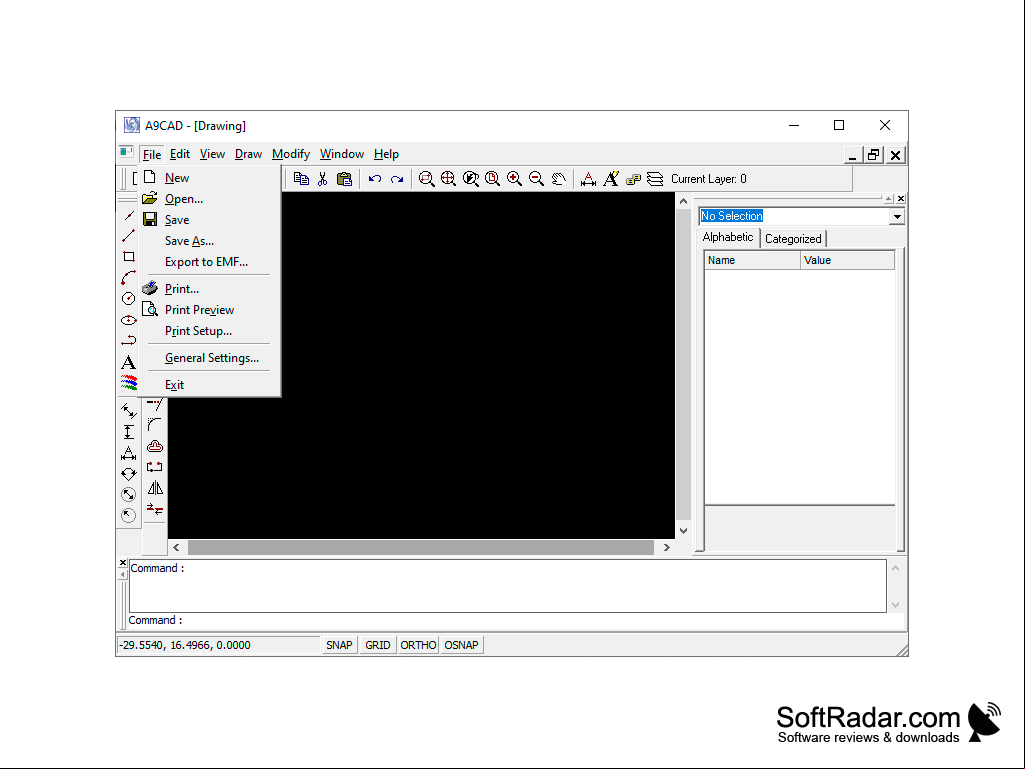Switch to the Categorized tab

[793, 239]
